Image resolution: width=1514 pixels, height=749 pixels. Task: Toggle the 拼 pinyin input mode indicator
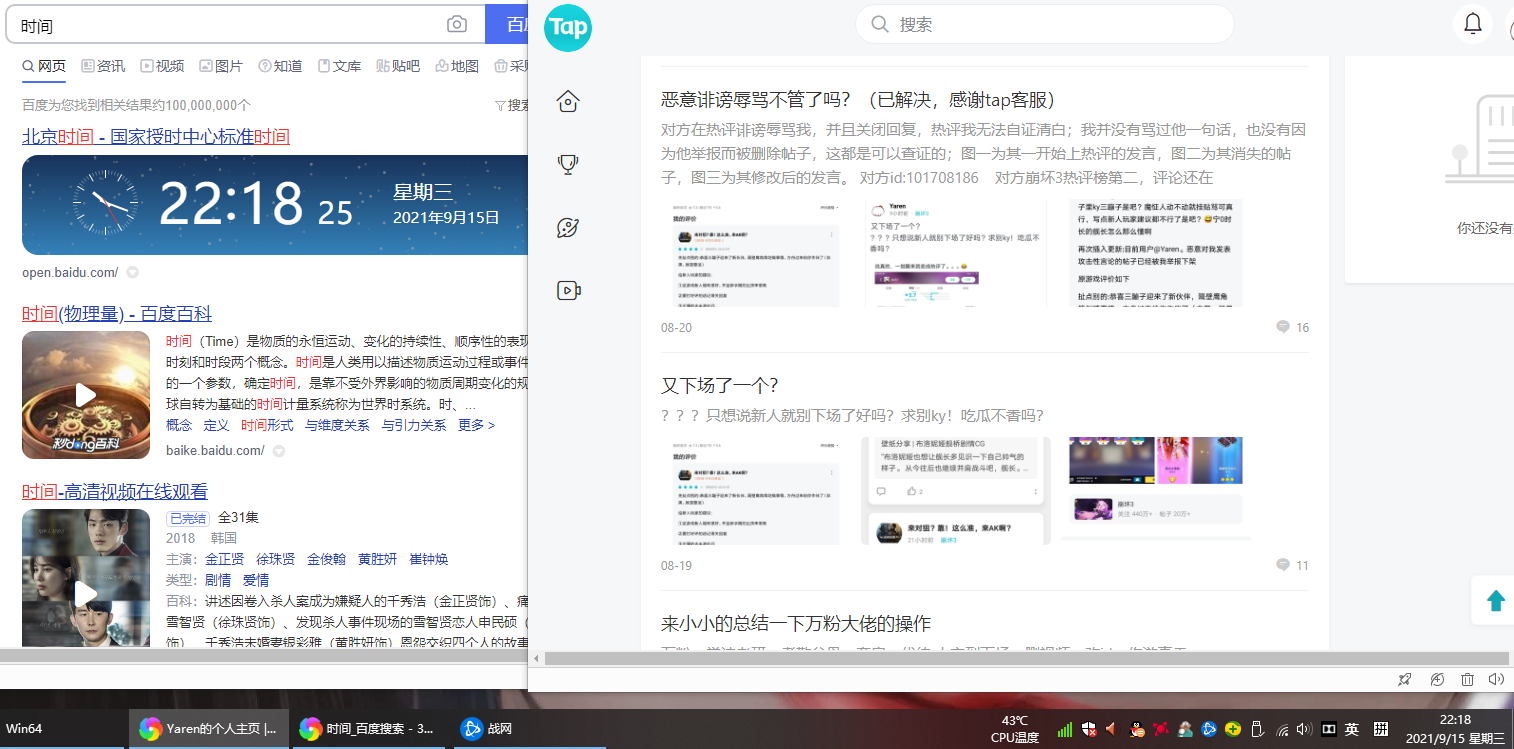pyautogui.click(x=1381, y=729)
